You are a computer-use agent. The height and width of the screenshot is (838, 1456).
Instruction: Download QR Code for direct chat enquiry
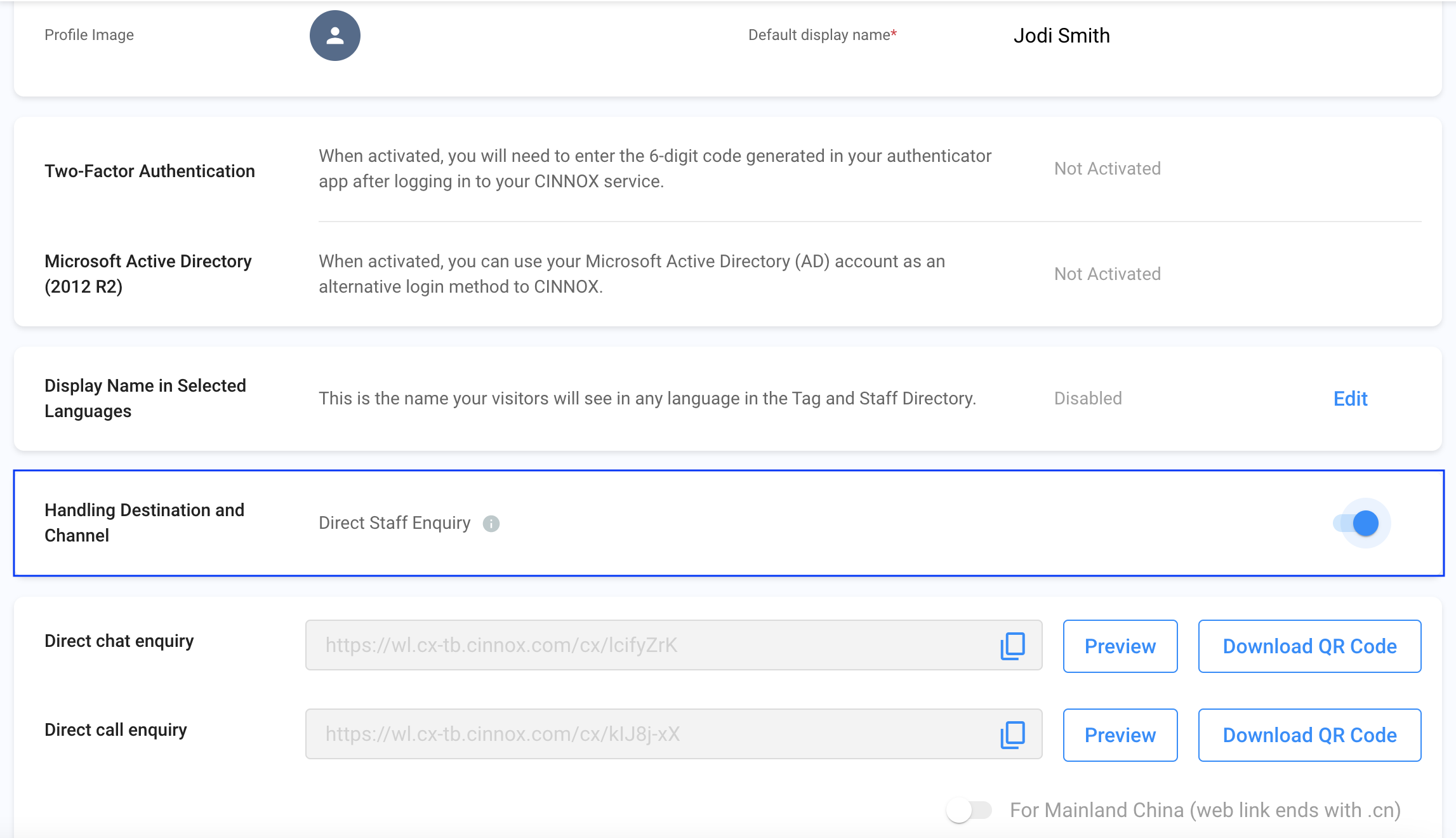click(1309, 646)
